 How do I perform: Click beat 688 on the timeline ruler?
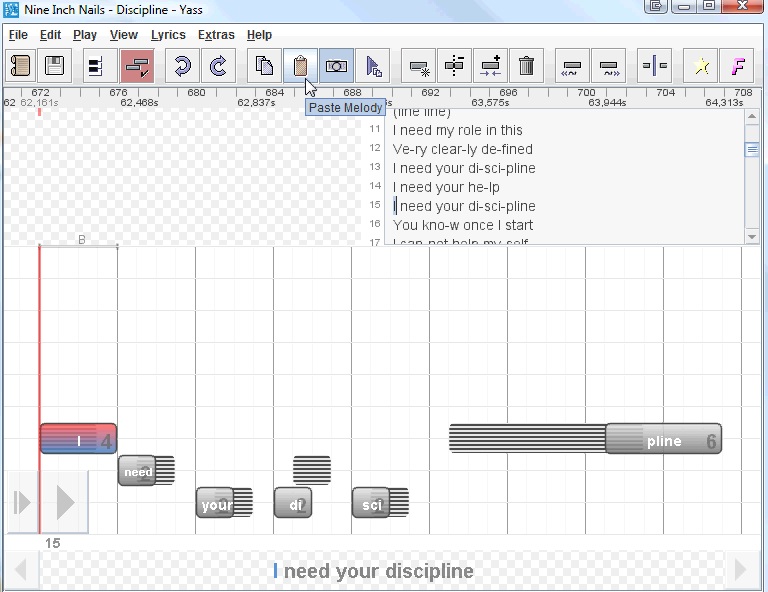point(352,93)
